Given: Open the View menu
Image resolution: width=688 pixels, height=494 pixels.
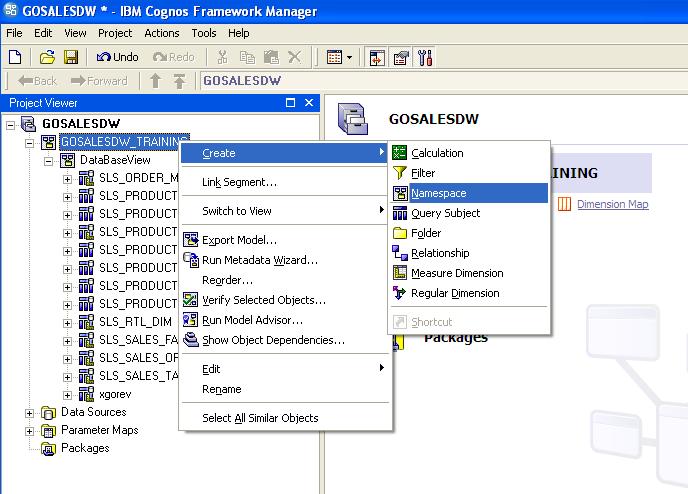Looking at the screenshot, I should [75, 33].
